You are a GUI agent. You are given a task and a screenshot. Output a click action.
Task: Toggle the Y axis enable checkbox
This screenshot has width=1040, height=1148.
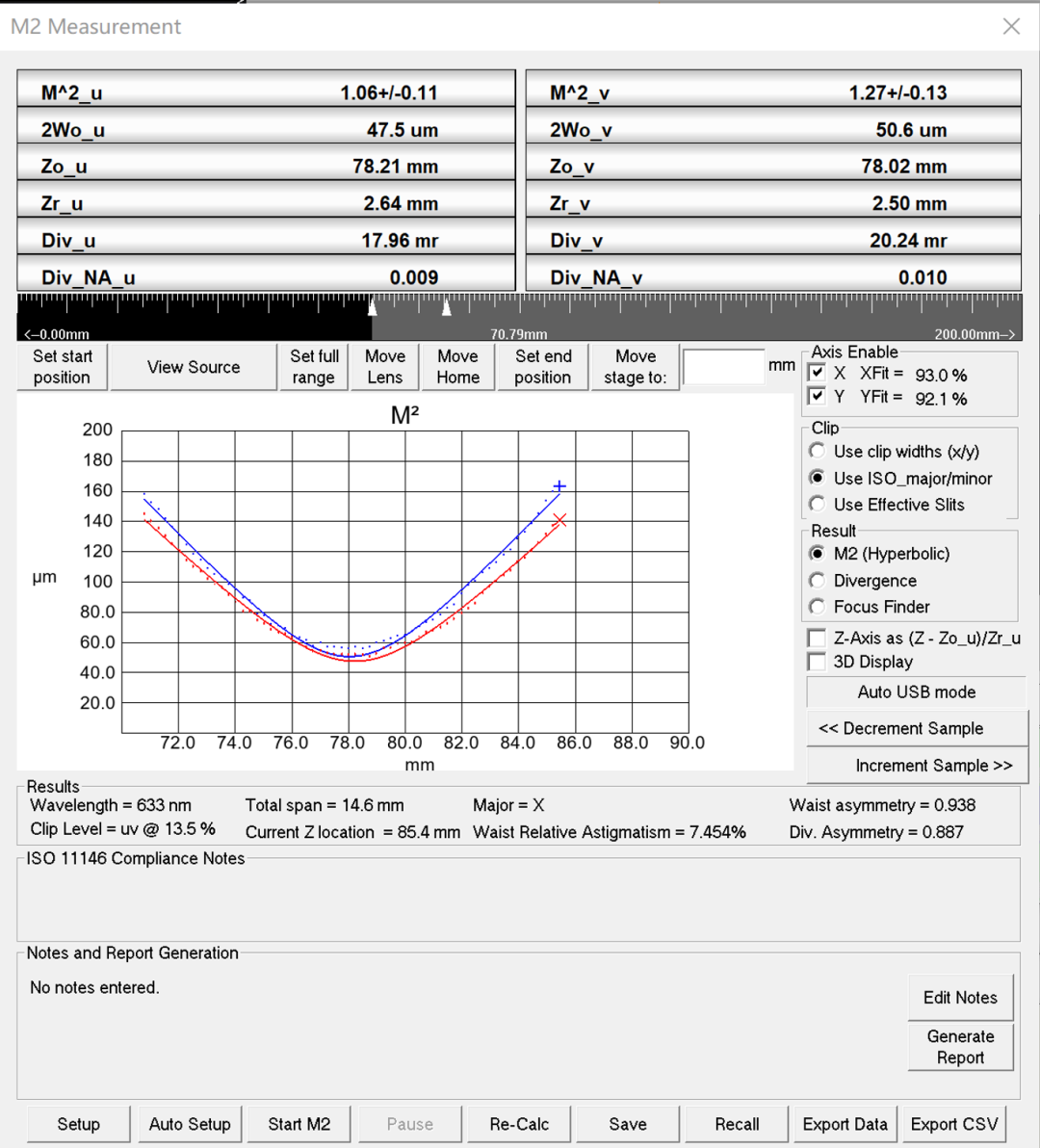[x=818, y=397]
